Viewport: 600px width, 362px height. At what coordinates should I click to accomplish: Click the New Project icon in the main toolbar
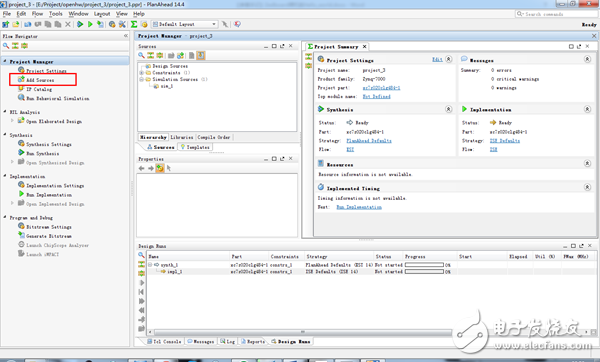click(x=6, y=24)
